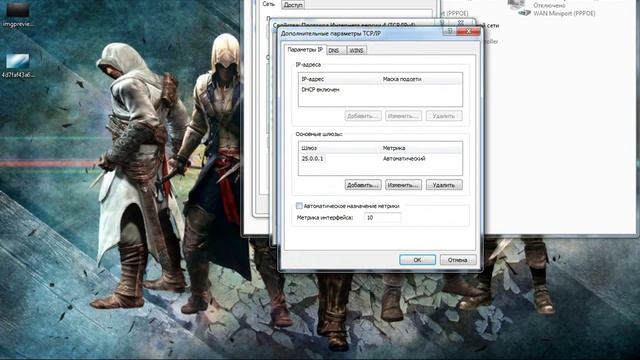The width and height of the screenshot is (640, 360).
Task: Click the Автоматический metric value
Action: click(x=404, y=159)
